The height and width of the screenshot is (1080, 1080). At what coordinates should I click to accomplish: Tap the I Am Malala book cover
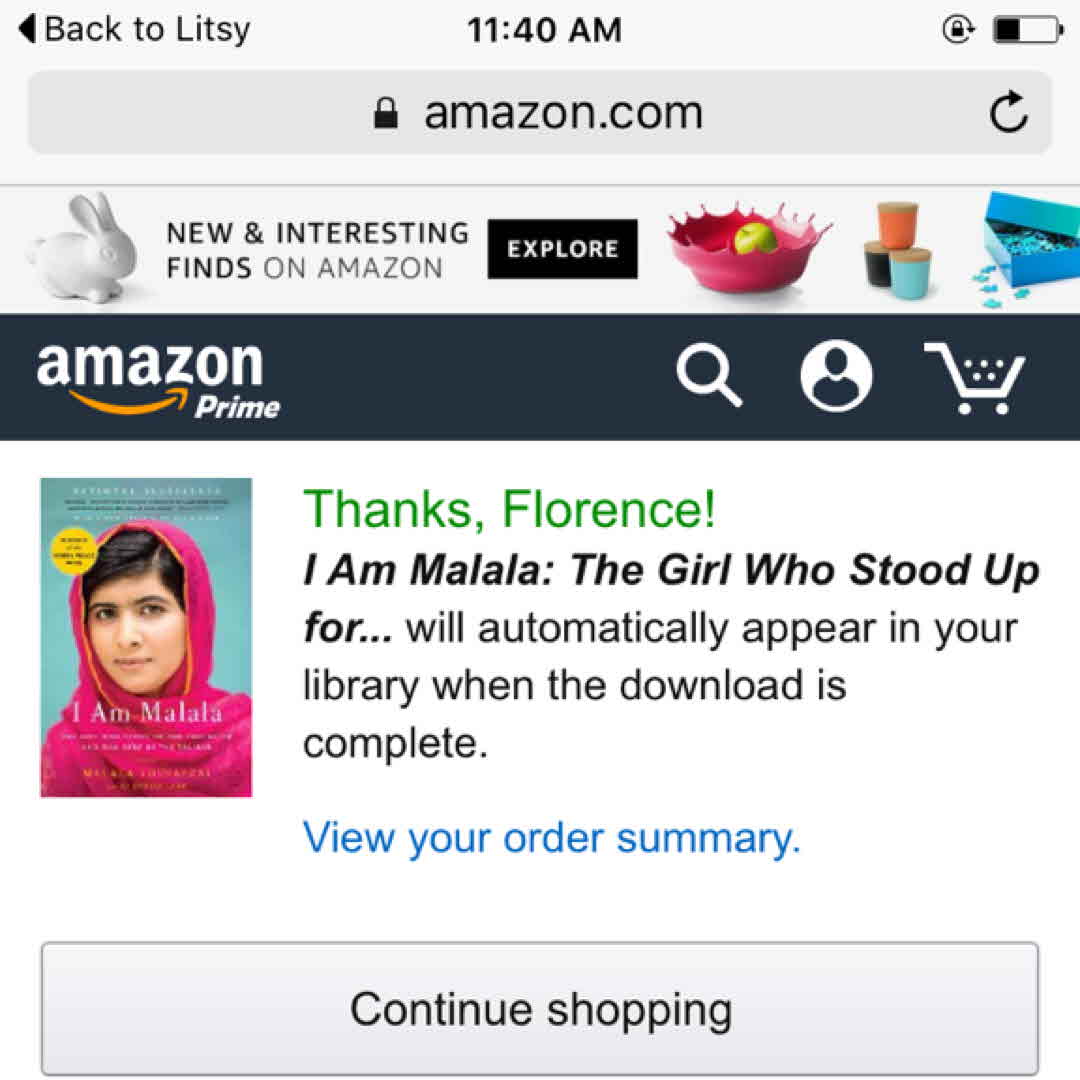click(x=146, y=637)
